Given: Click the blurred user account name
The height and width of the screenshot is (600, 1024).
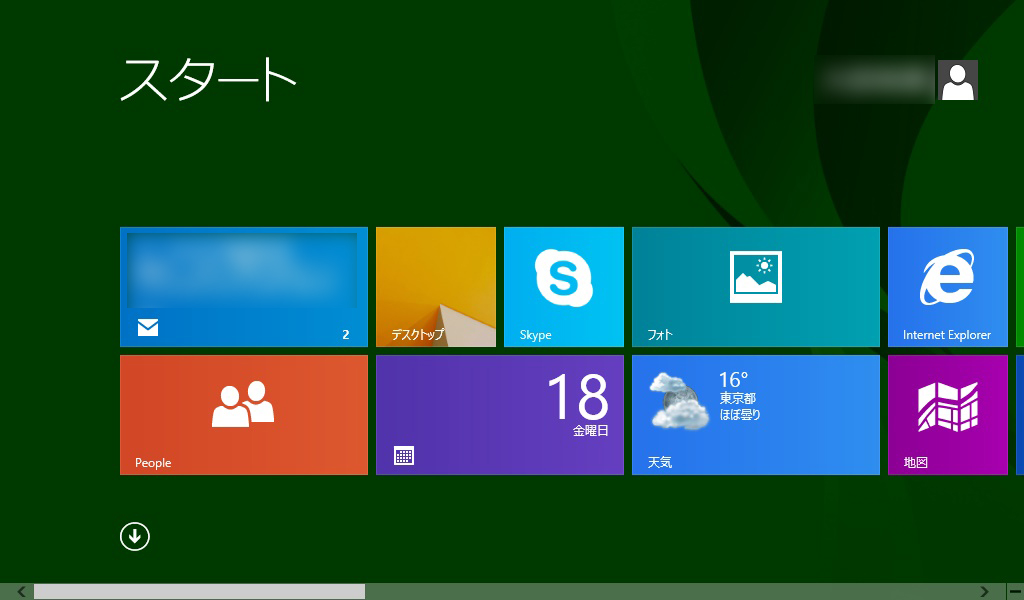Looking at the screenshot, I should point(874,80).
